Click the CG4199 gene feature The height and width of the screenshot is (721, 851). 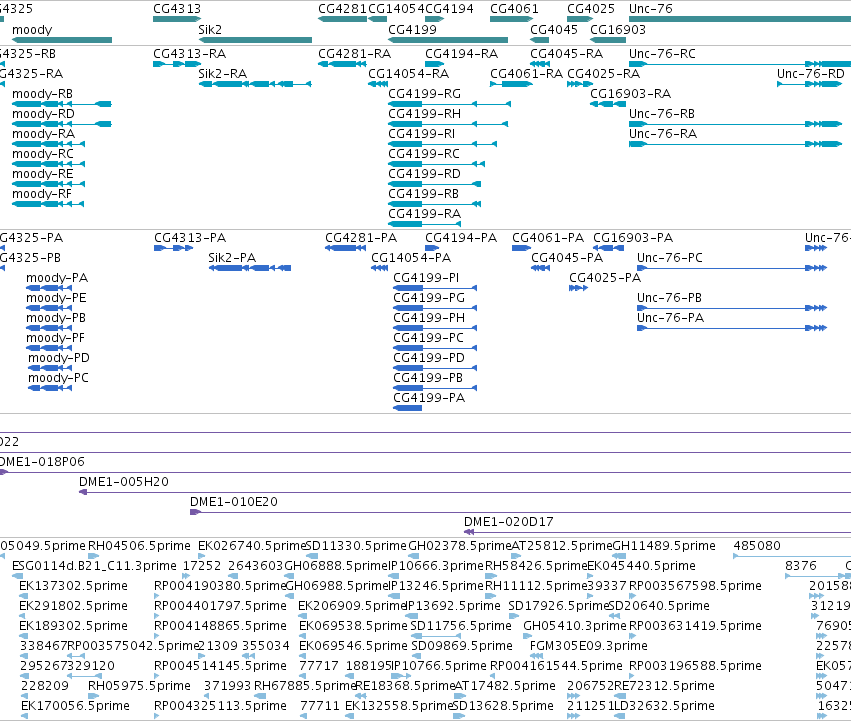click(x=448, y=40)
